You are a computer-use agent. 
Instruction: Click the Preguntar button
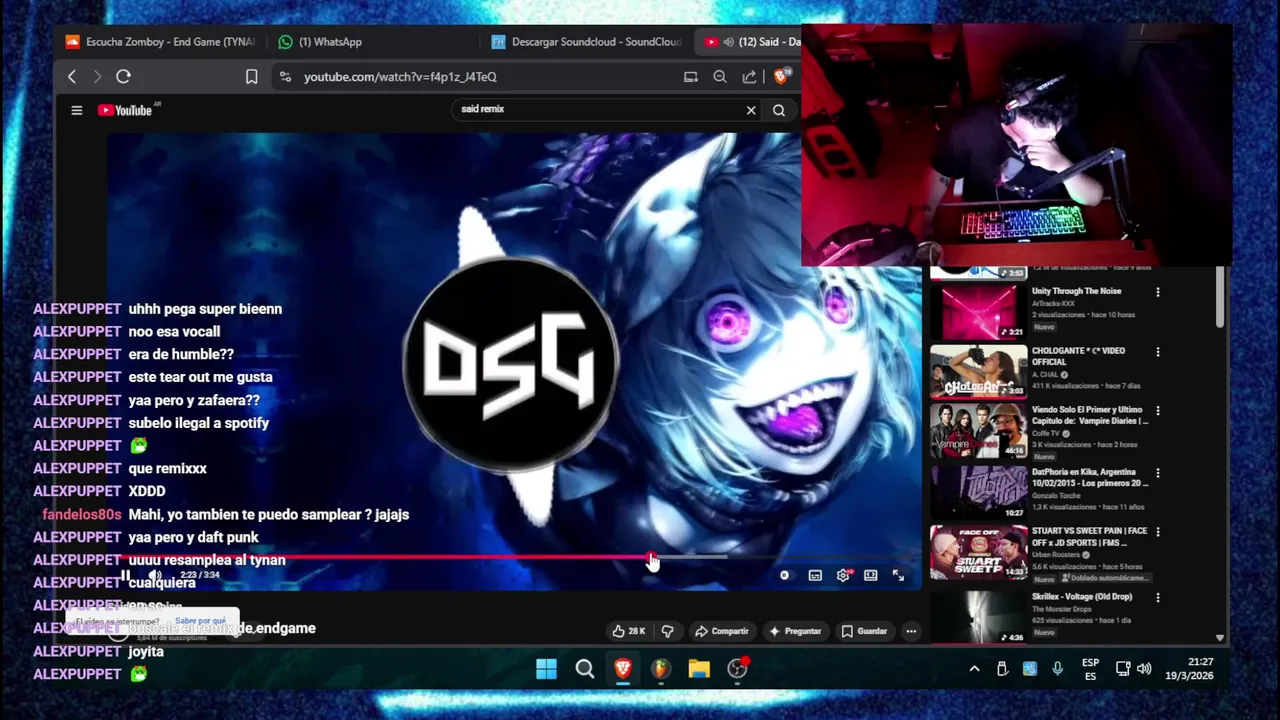(795, 631)
